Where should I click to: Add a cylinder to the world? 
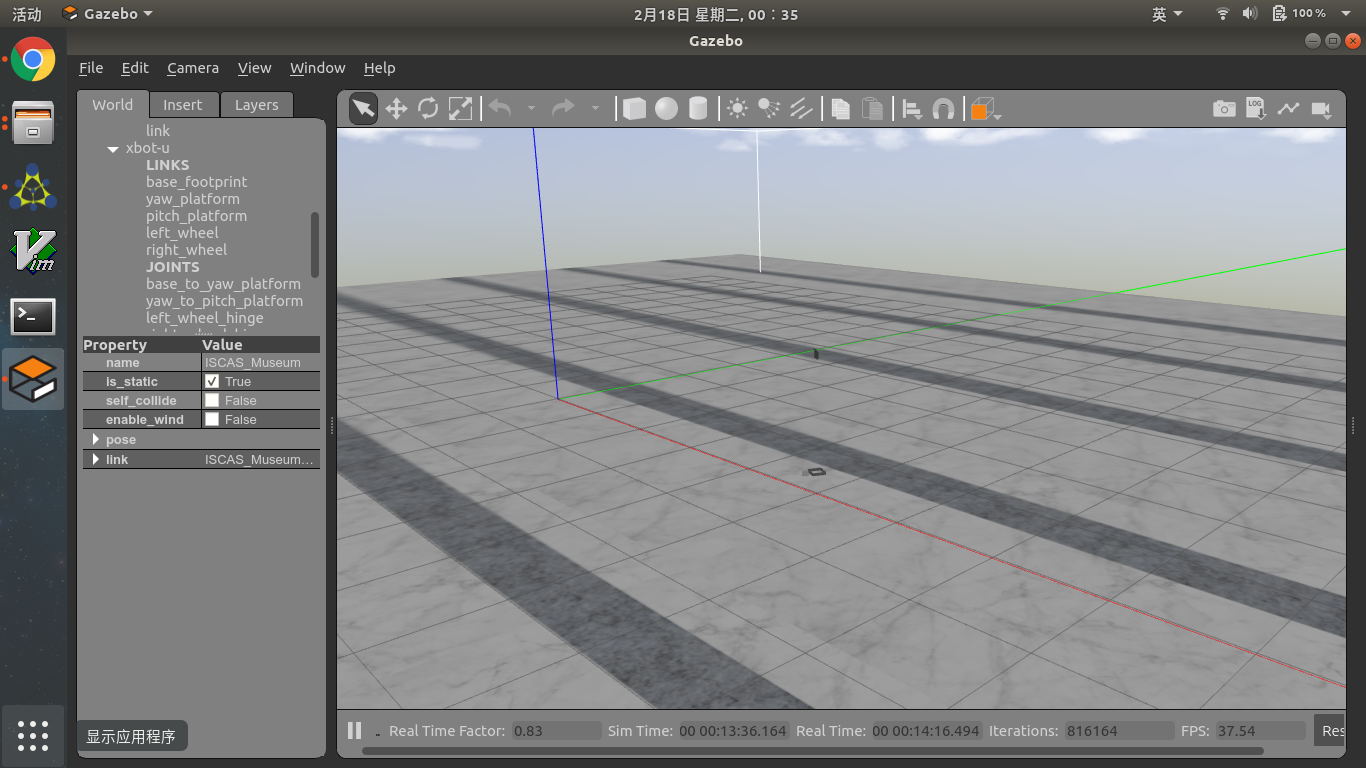point(698,108)
